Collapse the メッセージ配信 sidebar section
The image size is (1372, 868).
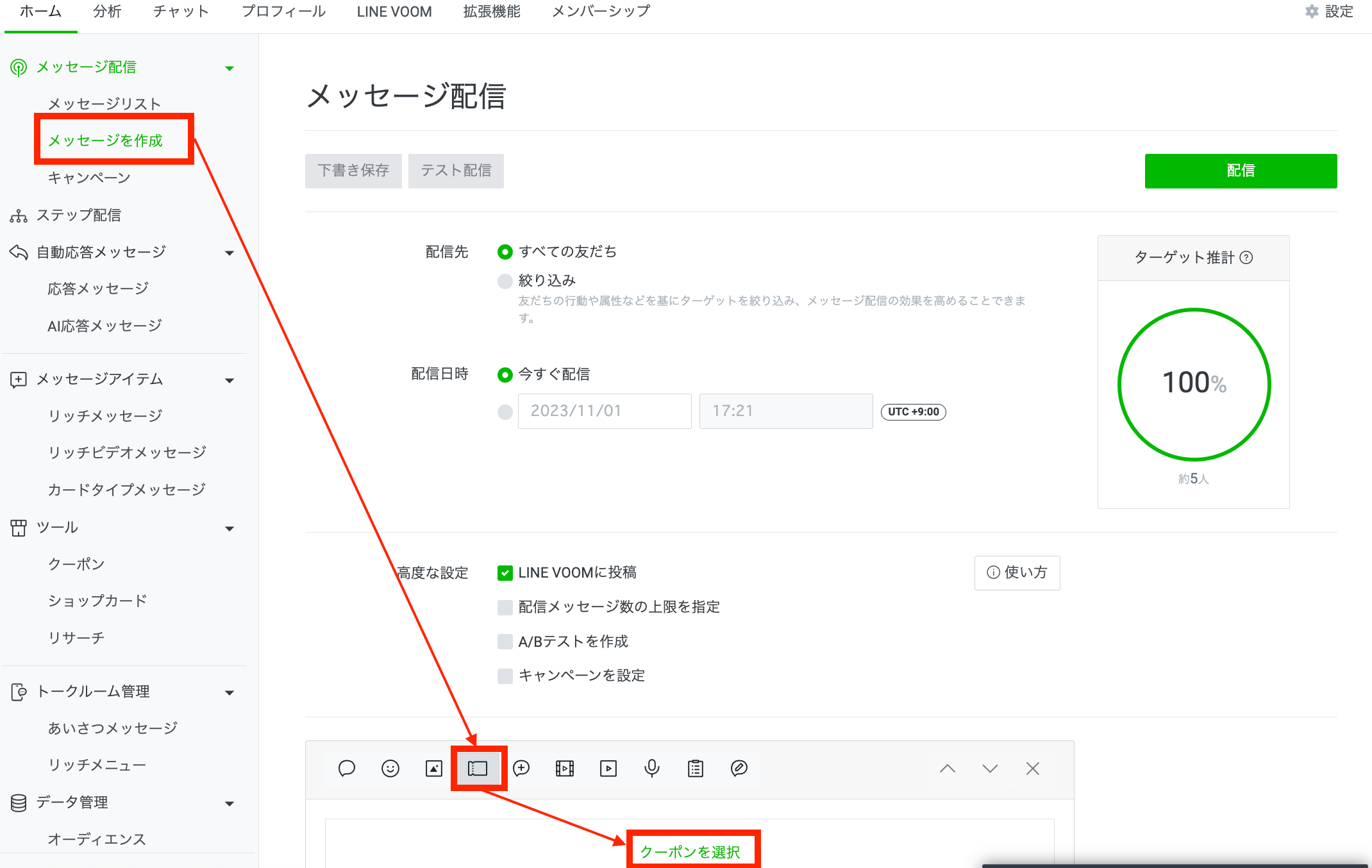click(230, 68)
